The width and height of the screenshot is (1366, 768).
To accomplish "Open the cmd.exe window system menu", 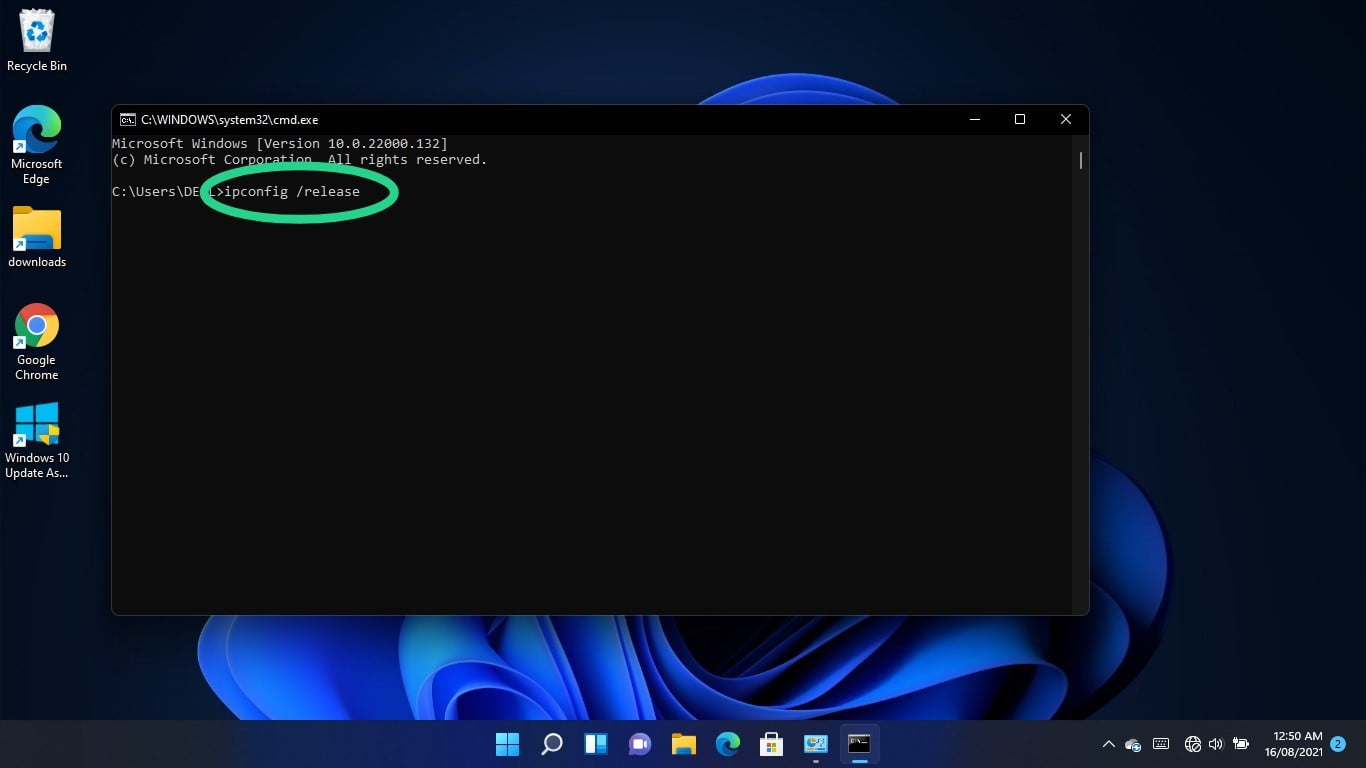I will (126, 119).
